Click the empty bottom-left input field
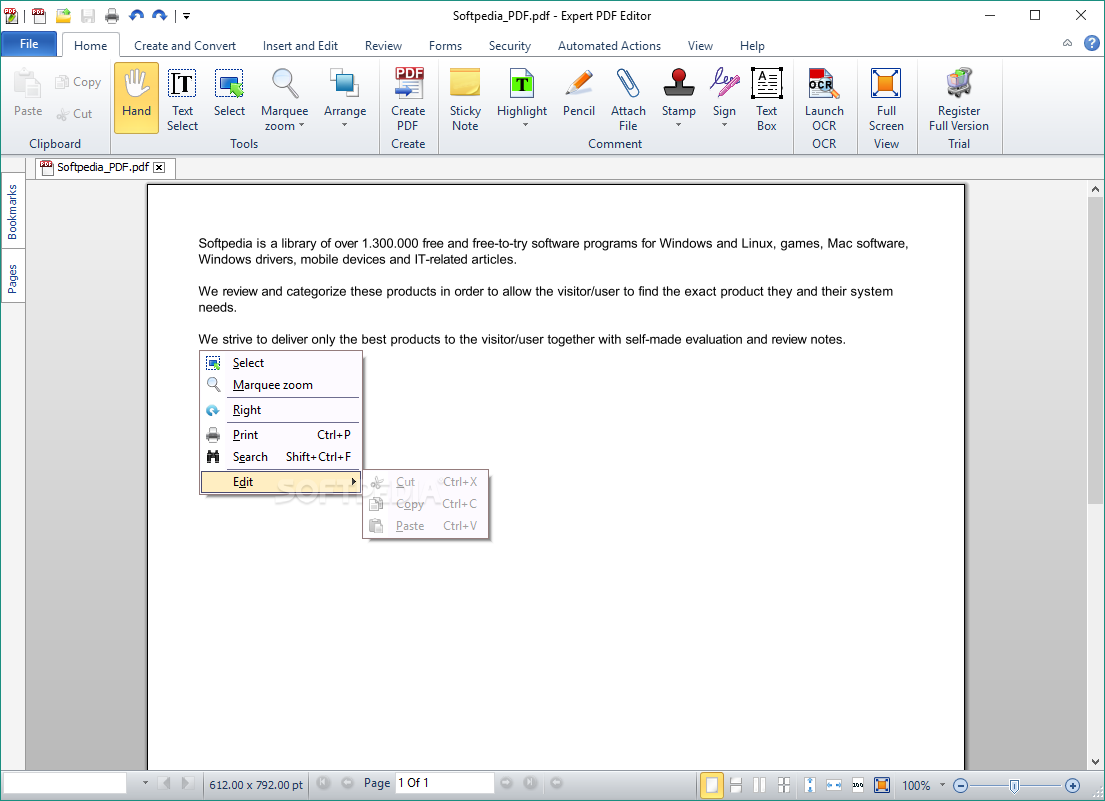Screen dimensions: 1105x801 click(x=65, y=783)
